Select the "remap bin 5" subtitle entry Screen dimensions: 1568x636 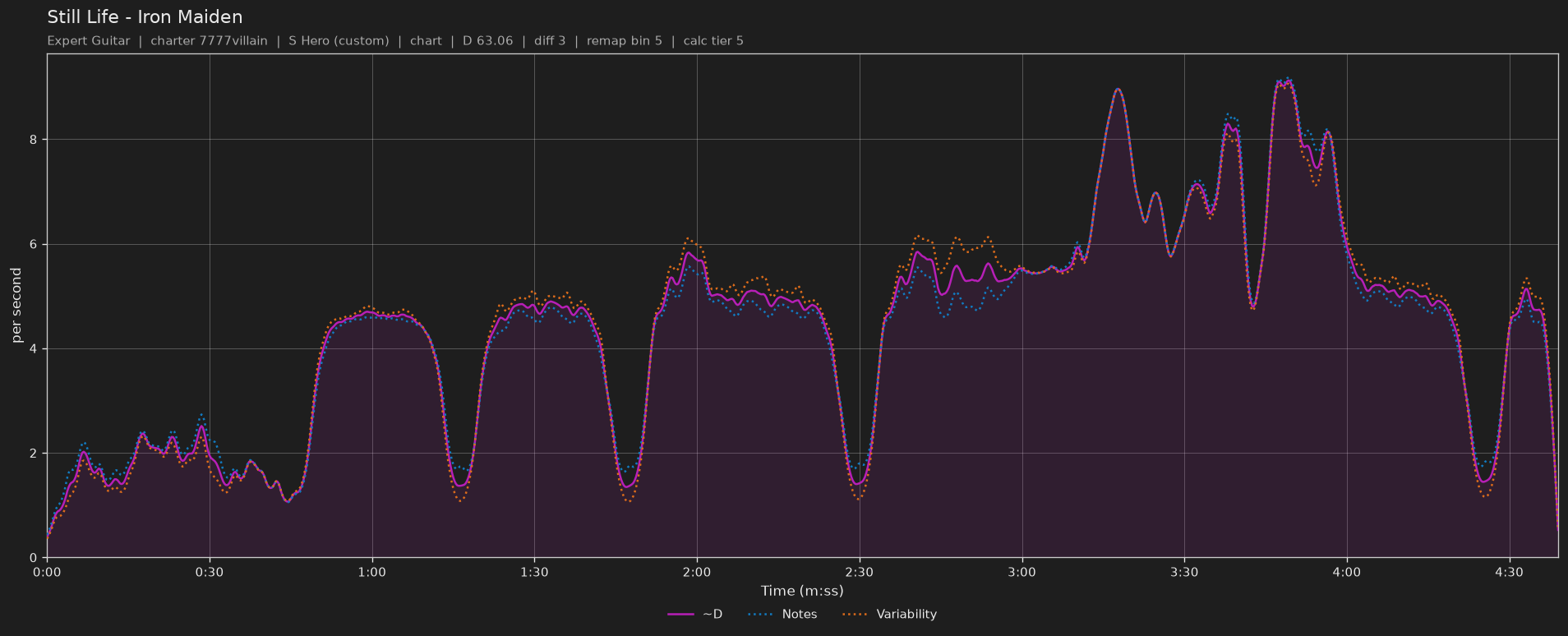coord(625,41)
